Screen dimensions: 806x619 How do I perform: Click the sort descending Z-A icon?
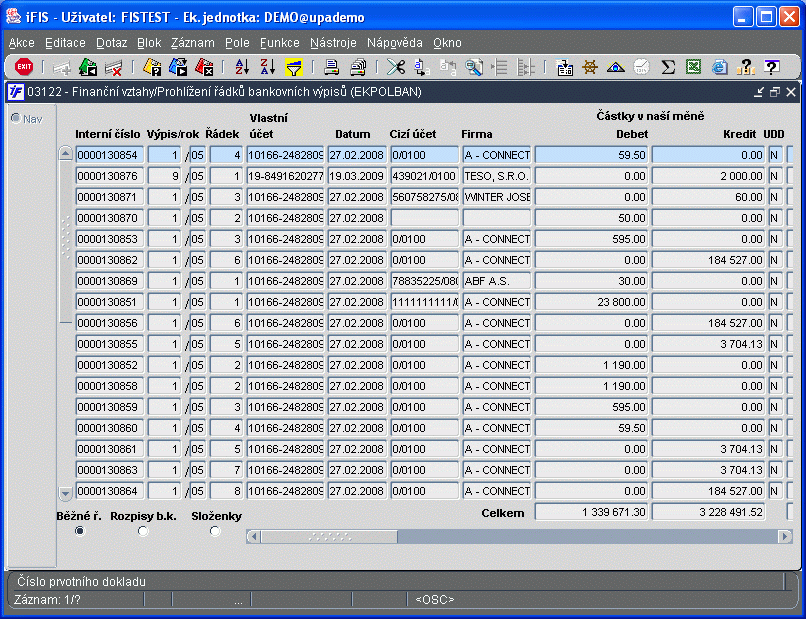(x=267, y=67)
